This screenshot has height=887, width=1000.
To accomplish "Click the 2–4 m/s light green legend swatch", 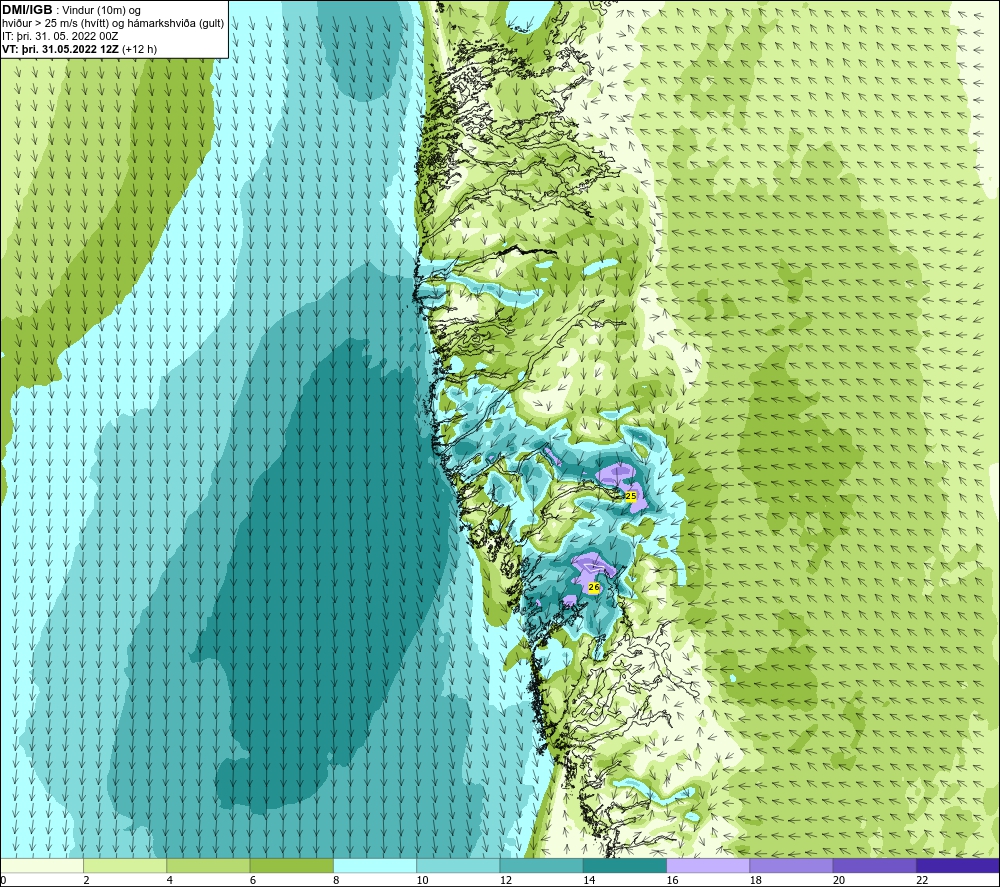I will coord(125,866).
